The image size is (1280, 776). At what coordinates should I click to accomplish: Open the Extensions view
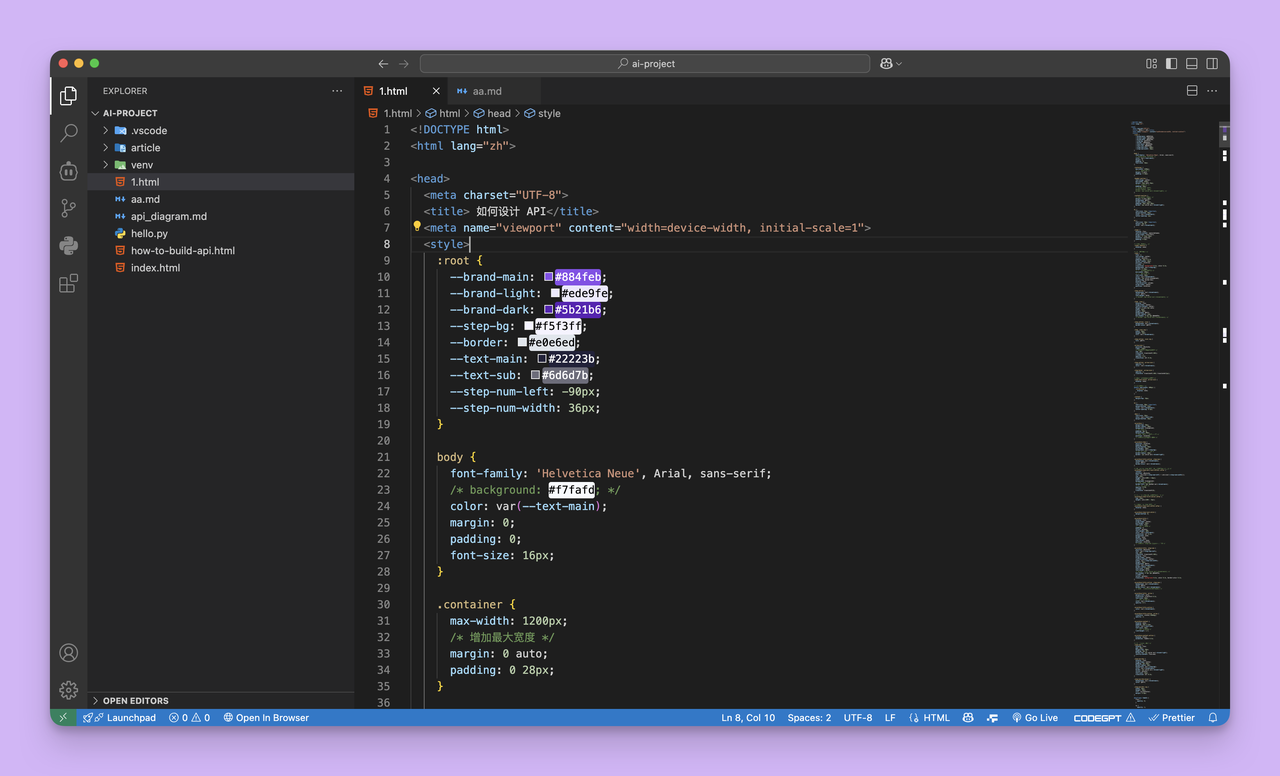click(68, 284)
